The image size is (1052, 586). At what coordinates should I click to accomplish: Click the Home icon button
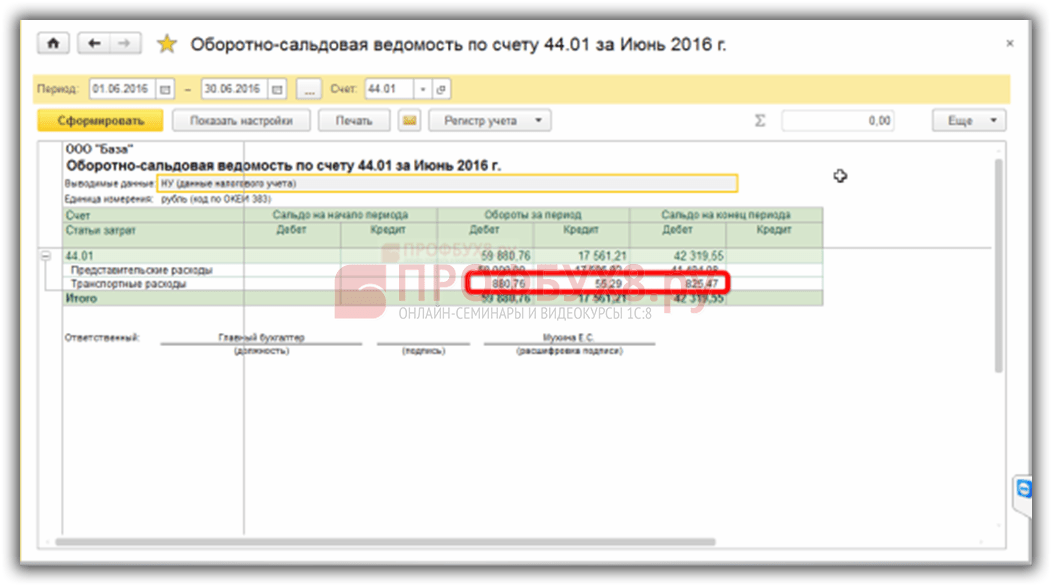point(53,44)
